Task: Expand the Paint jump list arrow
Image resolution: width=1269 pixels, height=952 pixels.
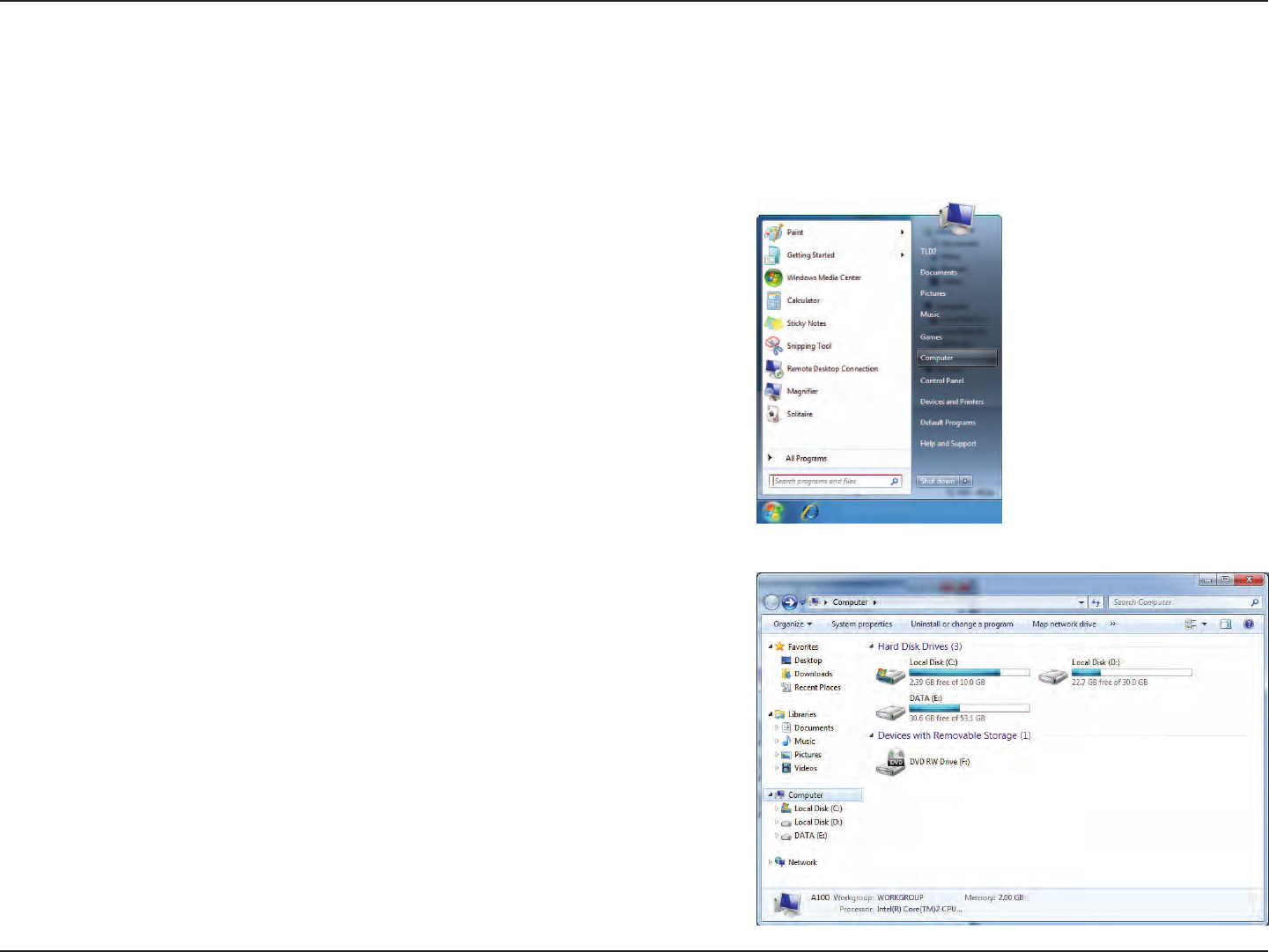Action: [903, 232]
